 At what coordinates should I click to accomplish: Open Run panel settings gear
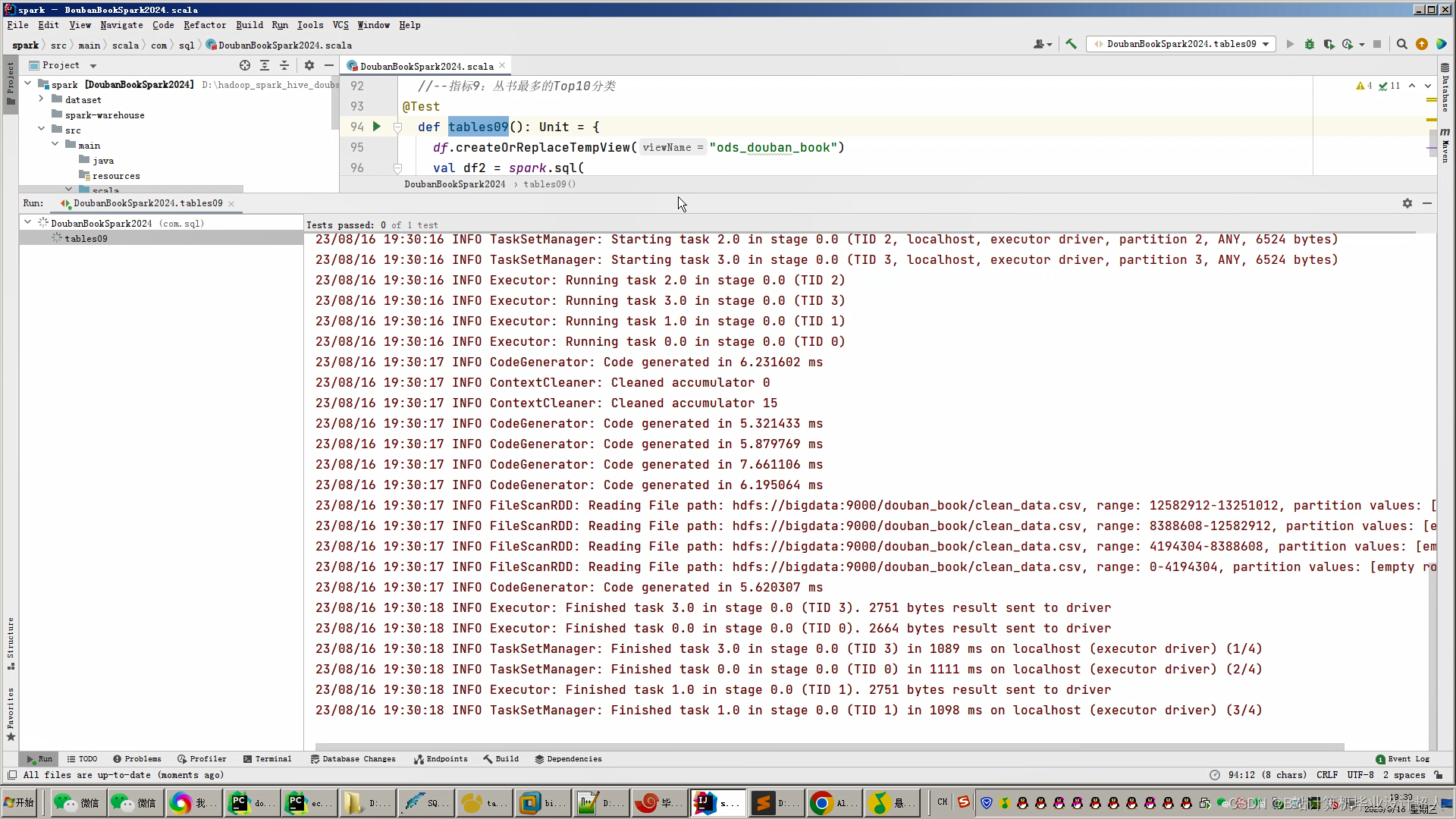tap(1407, 203)
